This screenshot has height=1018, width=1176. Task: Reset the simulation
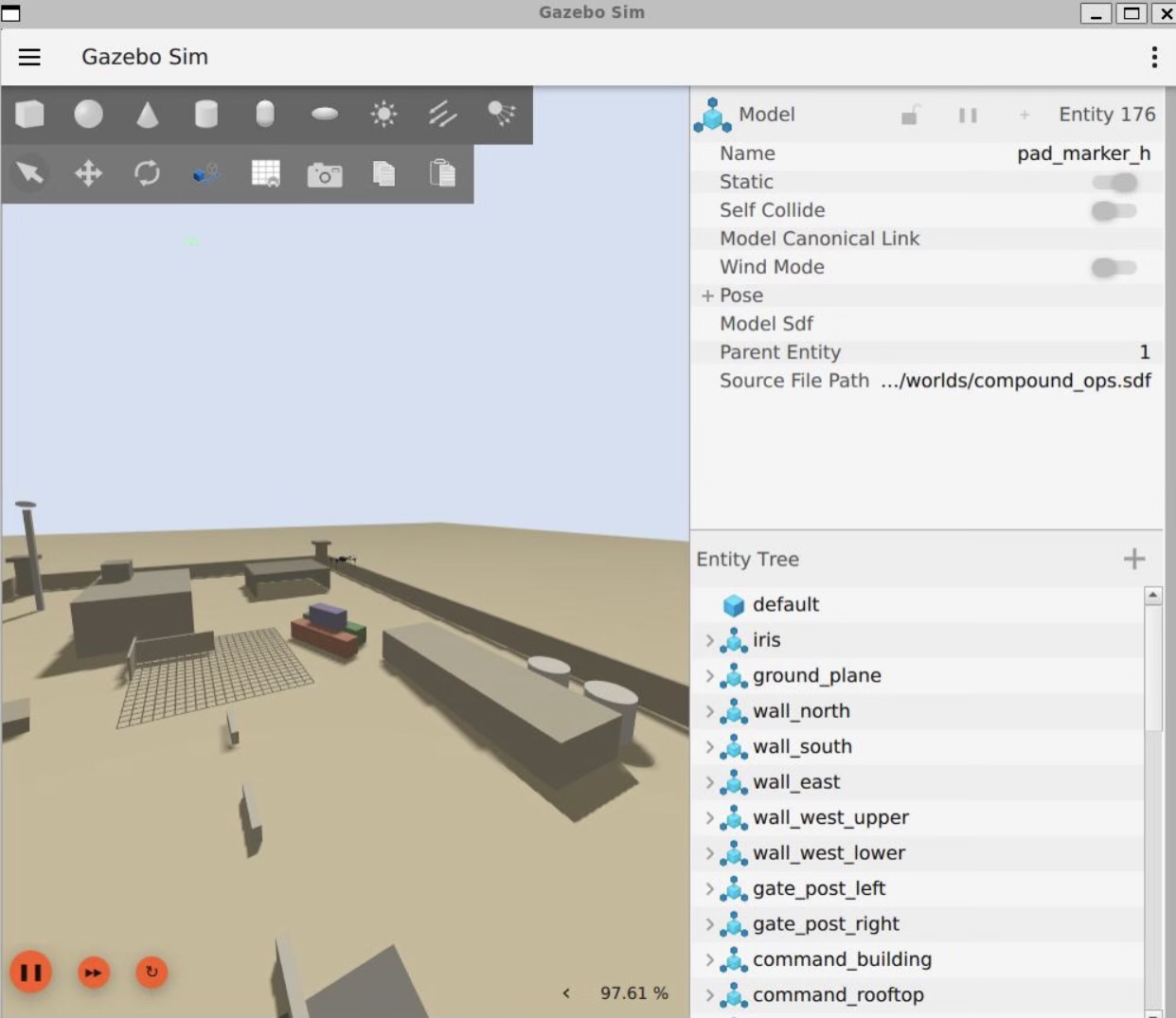click(151, 972)
